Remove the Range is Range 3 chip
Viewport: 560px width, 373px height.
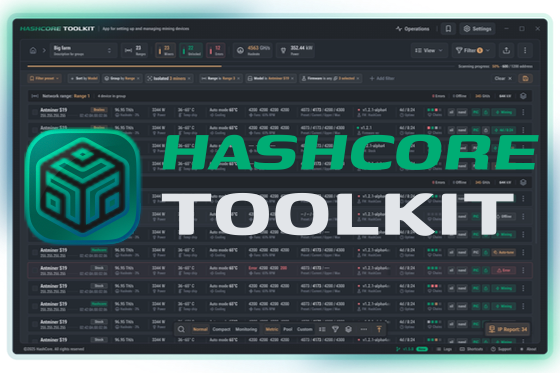point(239,78)
